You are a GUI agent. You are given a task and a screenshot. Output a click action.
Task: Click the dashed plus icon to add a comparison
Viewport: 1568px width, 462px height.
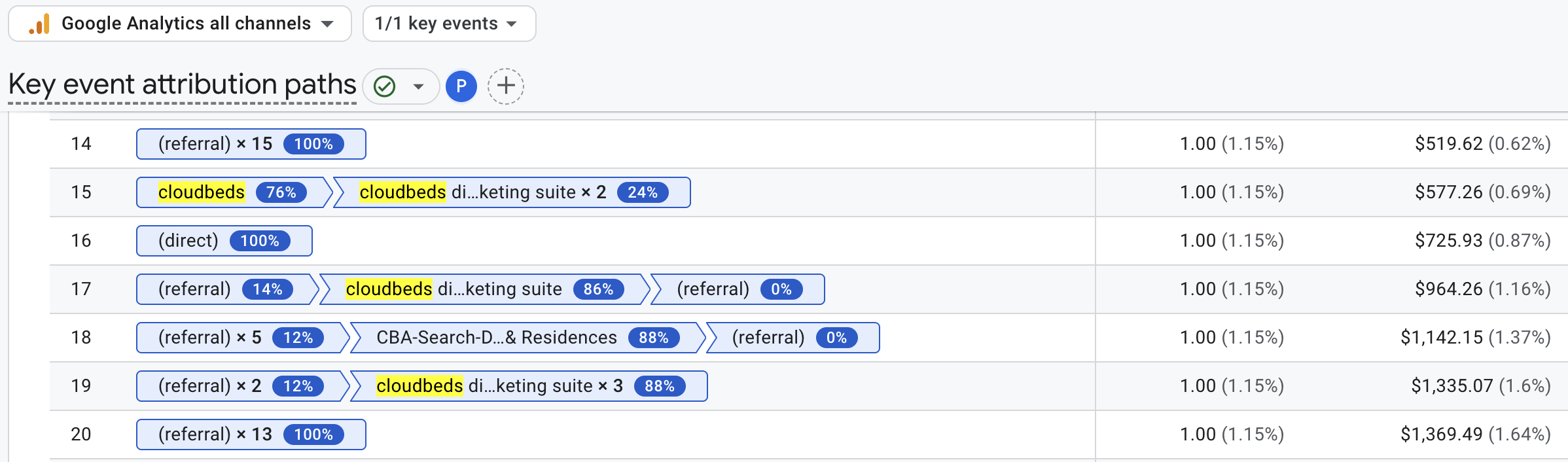(505, 86)
